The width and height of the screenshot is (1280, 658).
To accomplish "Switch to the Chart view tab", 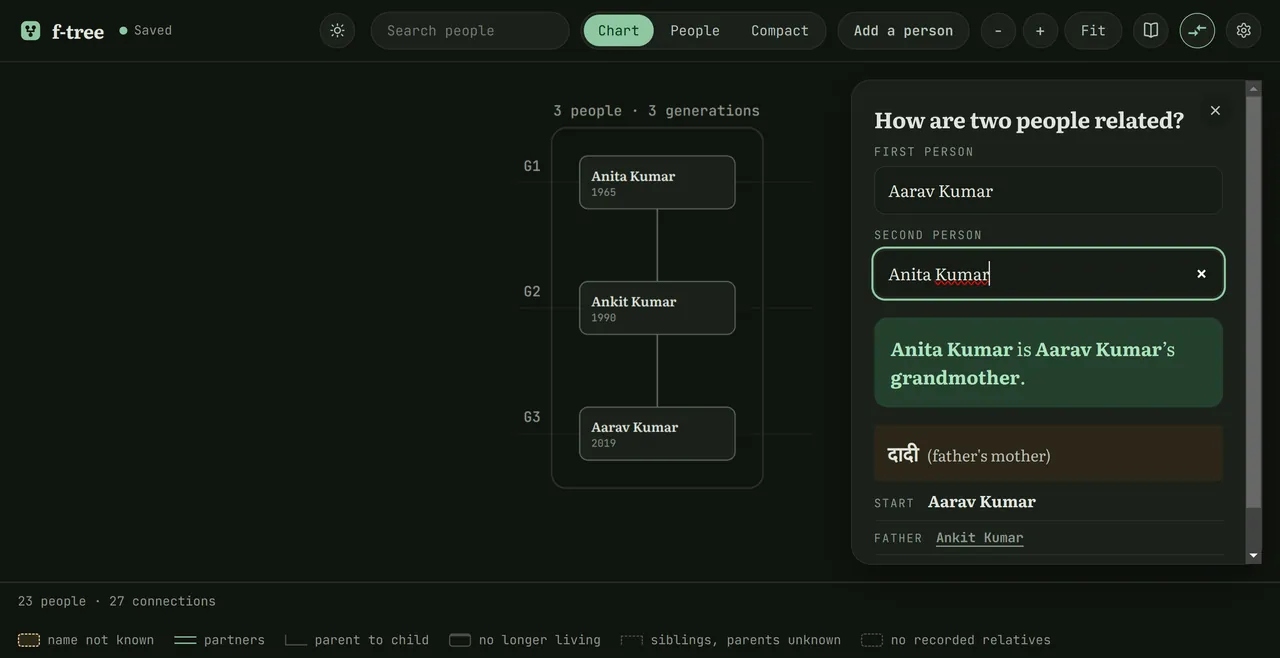I will (x=619, y=30).
